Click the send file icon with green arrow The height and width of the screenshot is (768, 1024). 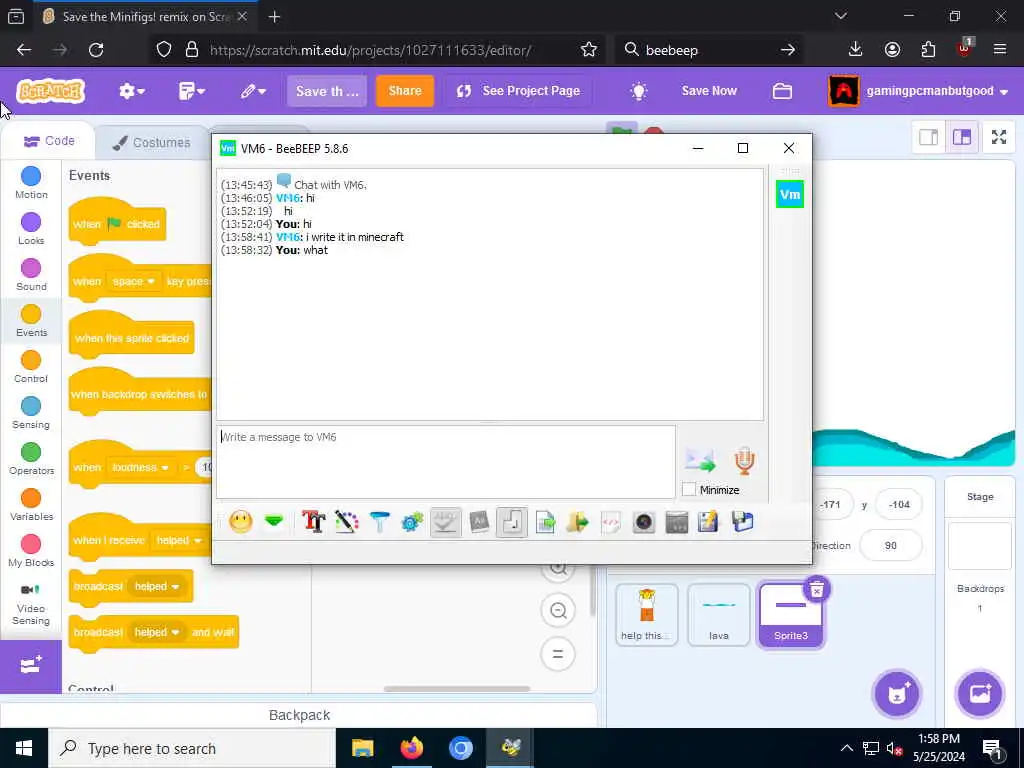545,522
